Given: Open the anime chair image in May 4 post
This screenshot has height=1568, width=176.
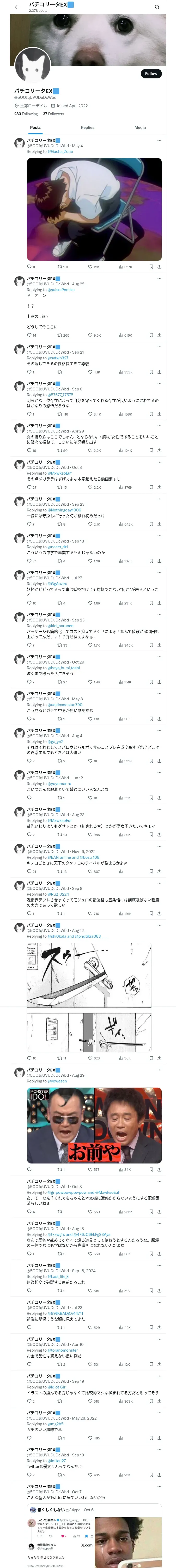Looking at the screenshot, I should click(x=94, y=209).
